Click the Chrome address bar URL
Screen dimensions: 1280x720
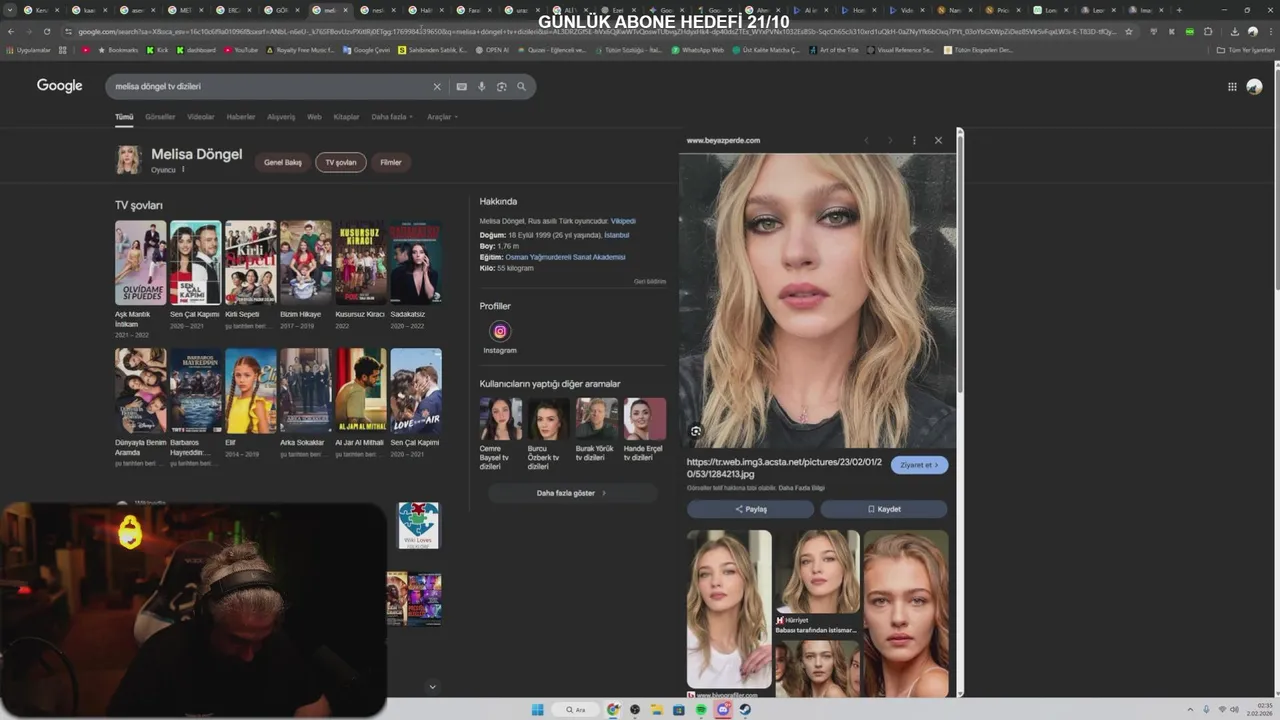[595, 31]
